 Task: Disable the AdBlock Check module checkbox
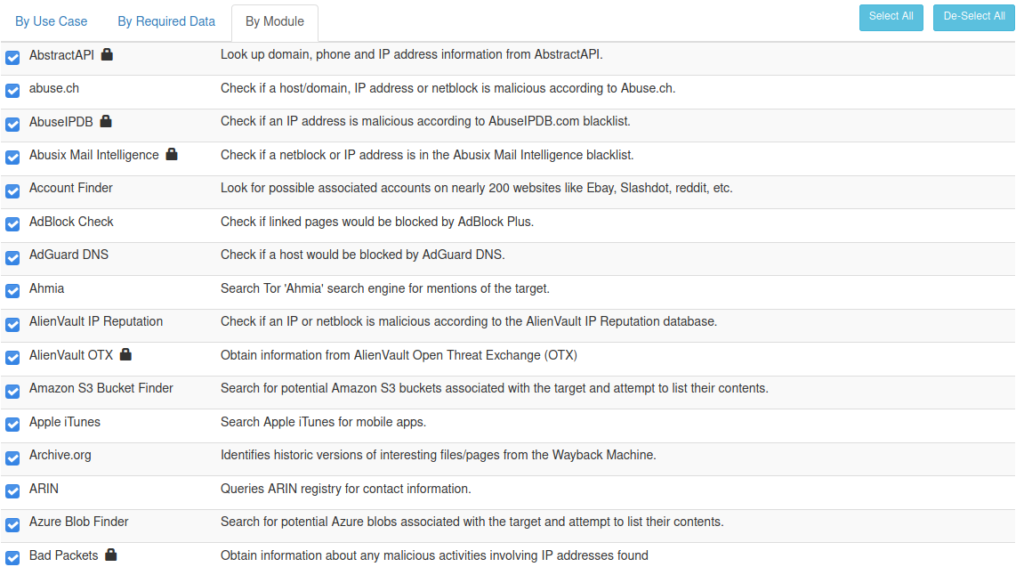pos(12,224)
